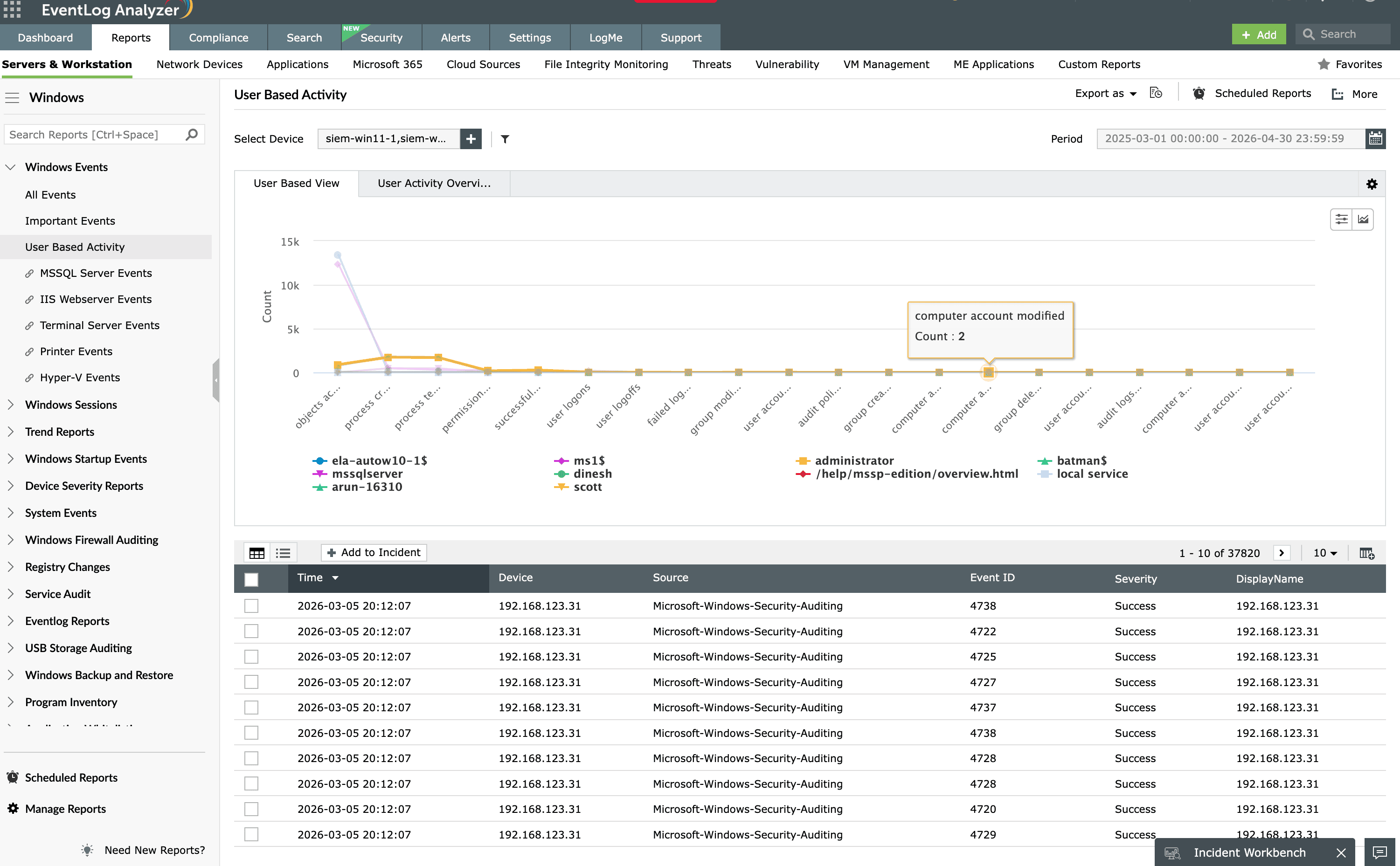Click the More options icon
The width and height of the screenshot is (1400, 866).
pyautogui.click(x=1338, y=94)
